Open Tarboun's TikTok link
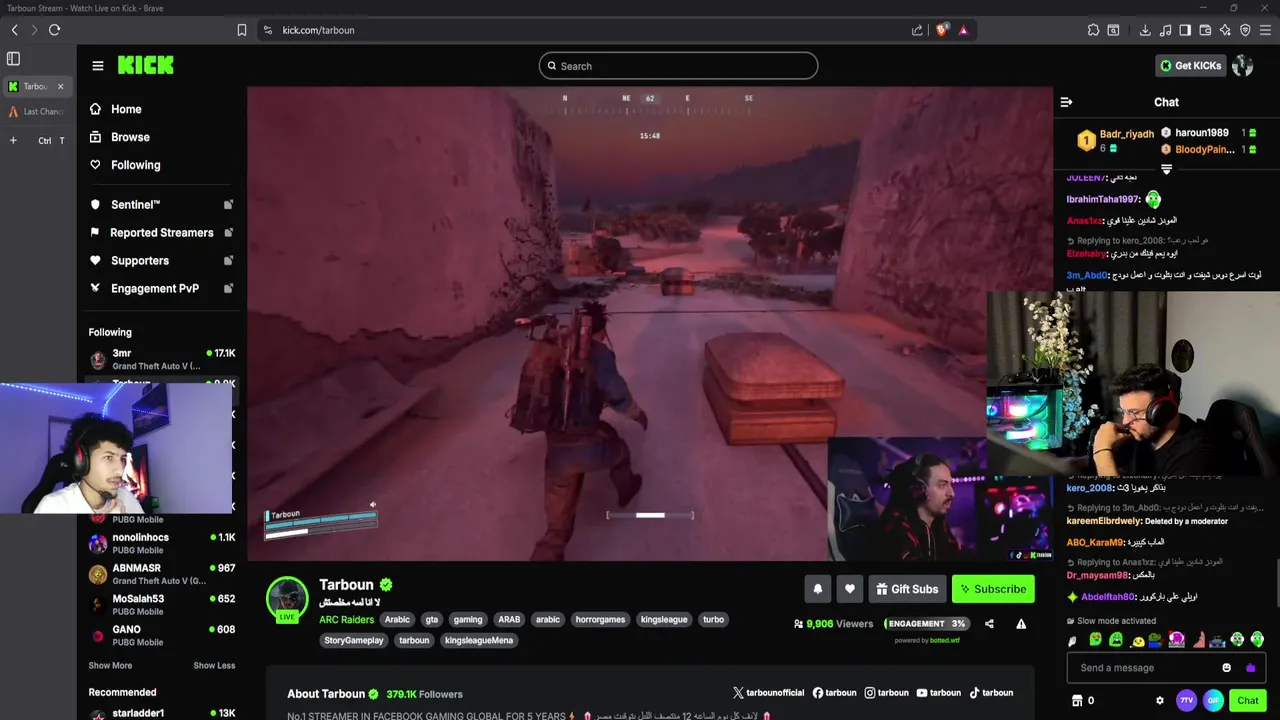 [x=991, y=693]
